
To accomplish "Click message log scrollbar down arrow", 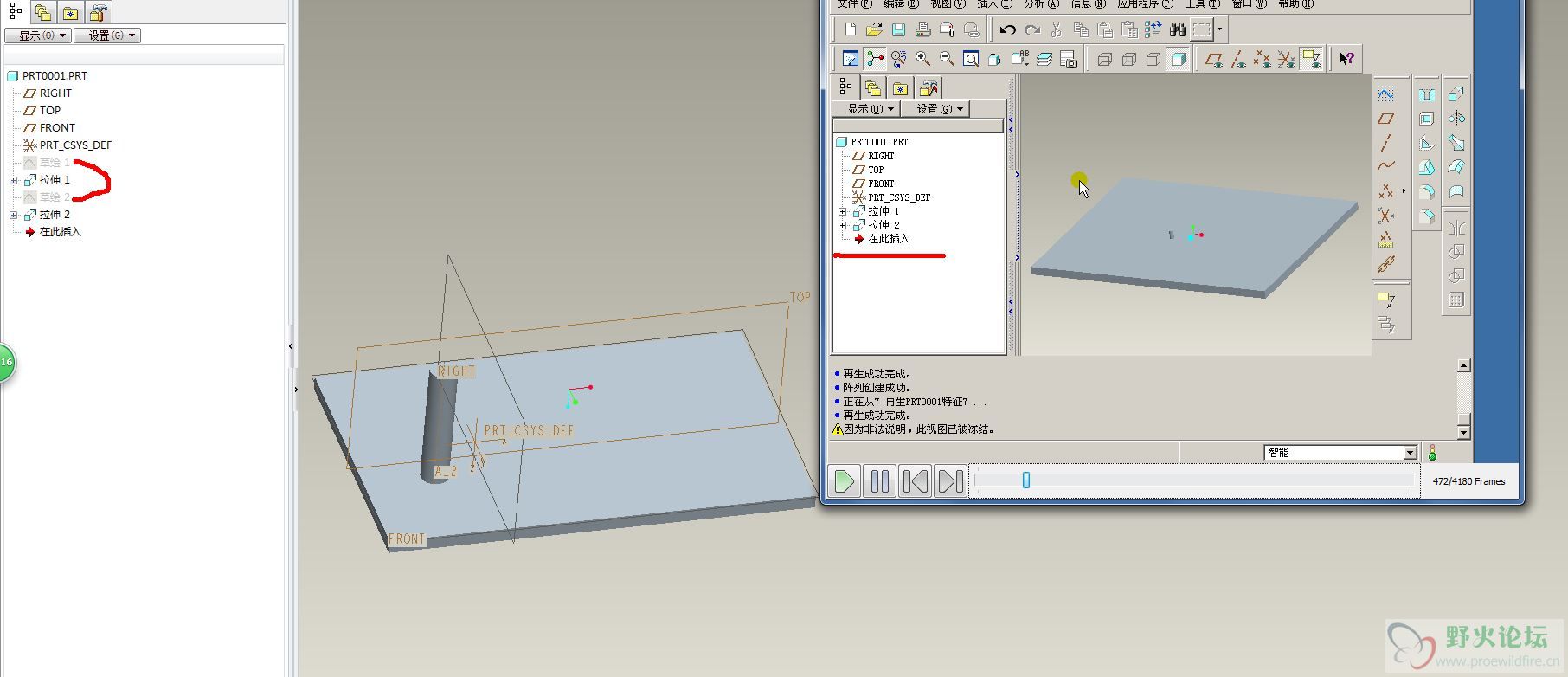I will pyautogui.click(x=1463, y=432).
